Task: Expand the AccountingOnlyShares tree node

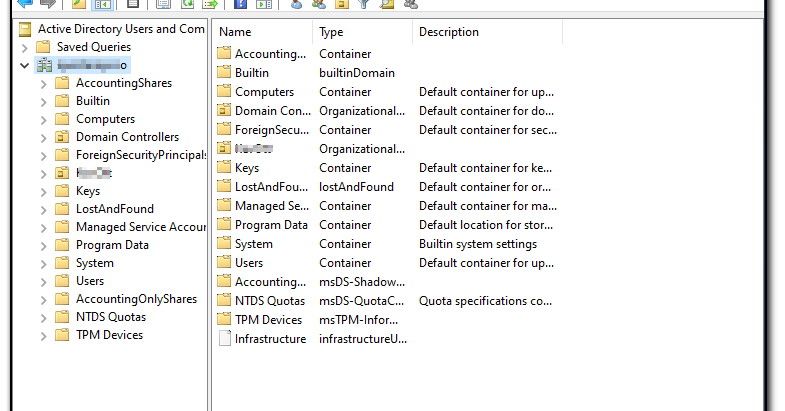Action: [x=44, y=300]
